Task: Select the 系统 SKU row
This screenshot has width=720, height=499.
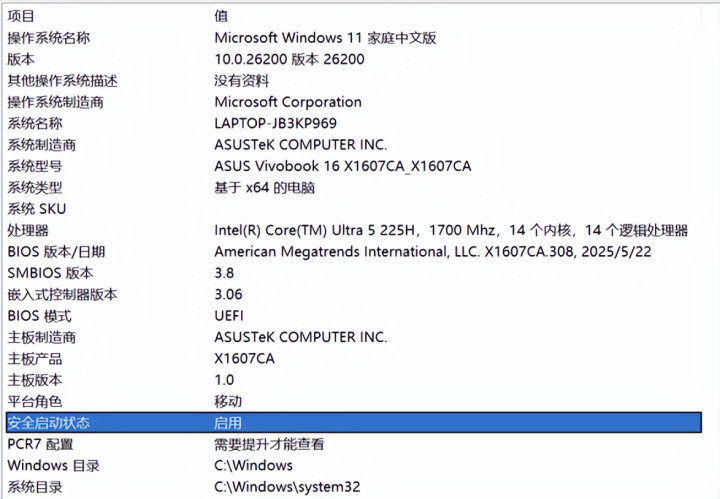Action: pyautogui.click(x=37, y=209)
